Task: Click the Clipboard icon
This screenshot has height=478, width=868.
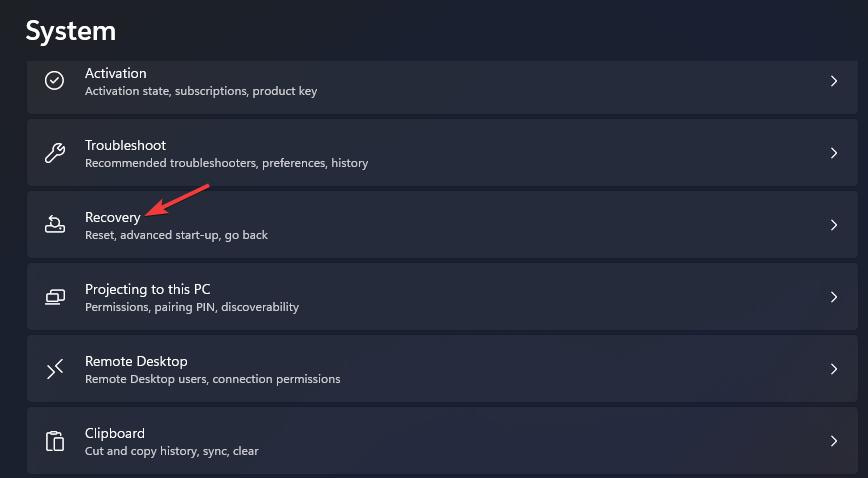Action: point(55,441)
